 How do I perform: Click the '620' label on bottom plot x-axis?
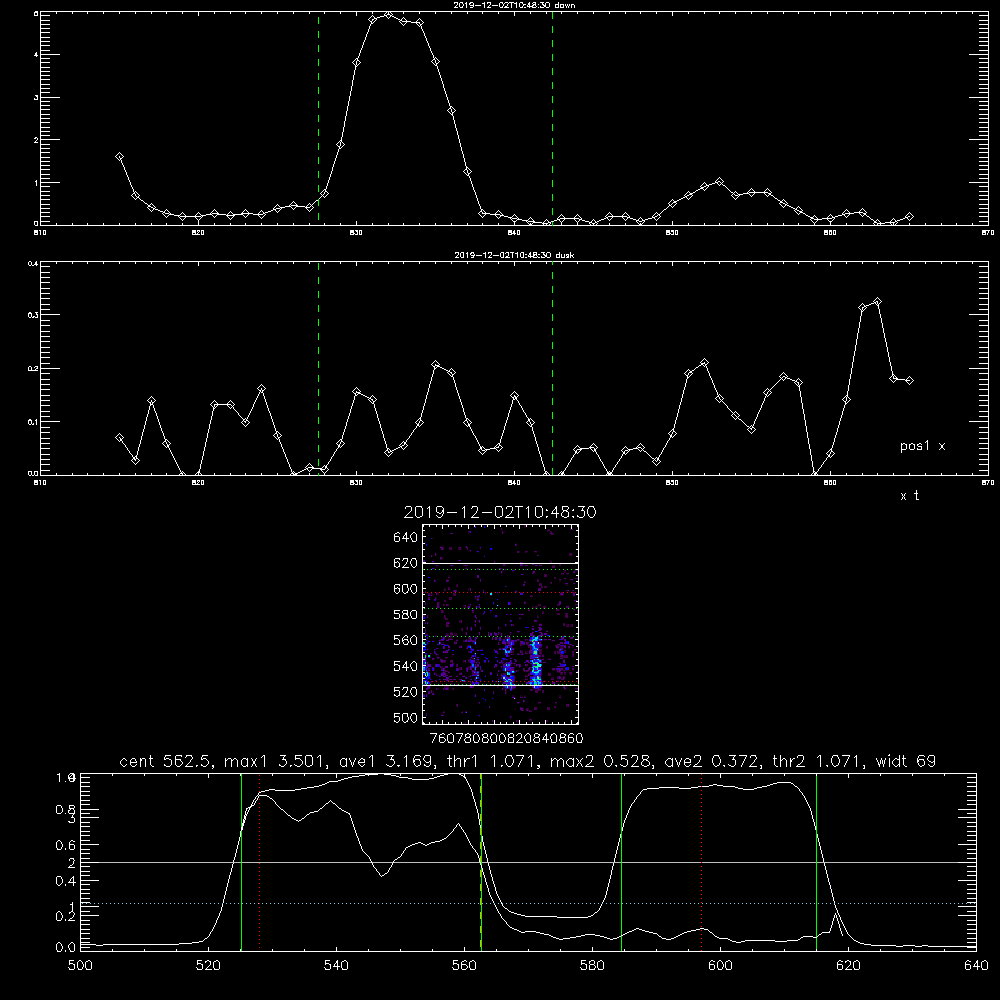point(848,966)
